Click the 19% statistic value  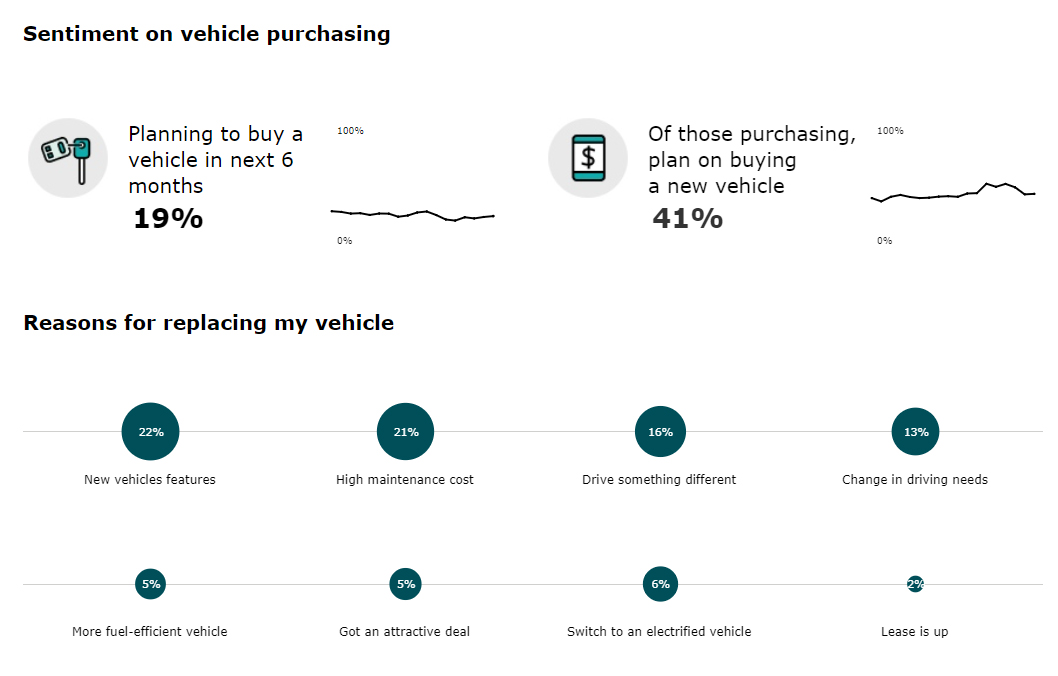167,218
